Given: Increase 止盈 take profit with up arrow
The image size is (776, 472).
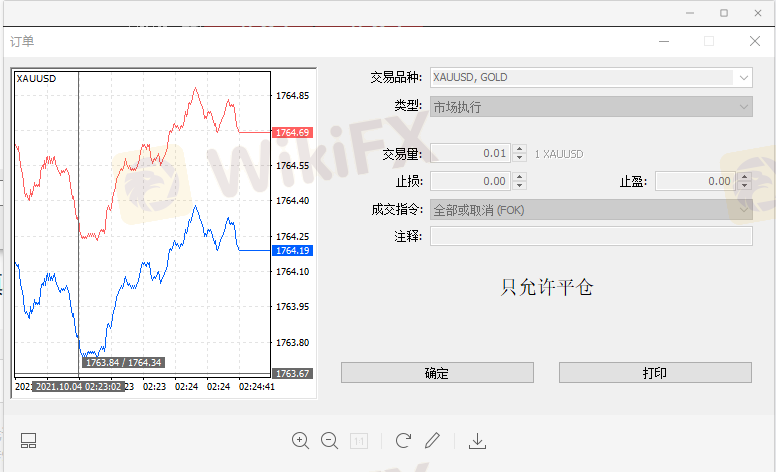Looking at the screenshot, I should 744,177.
